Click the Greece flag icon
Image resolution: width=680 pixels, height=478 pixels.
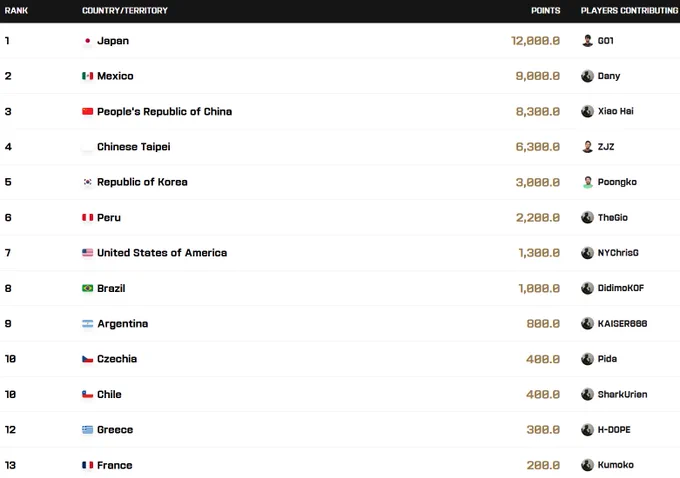pyautogui.click(x=88, y=429)
